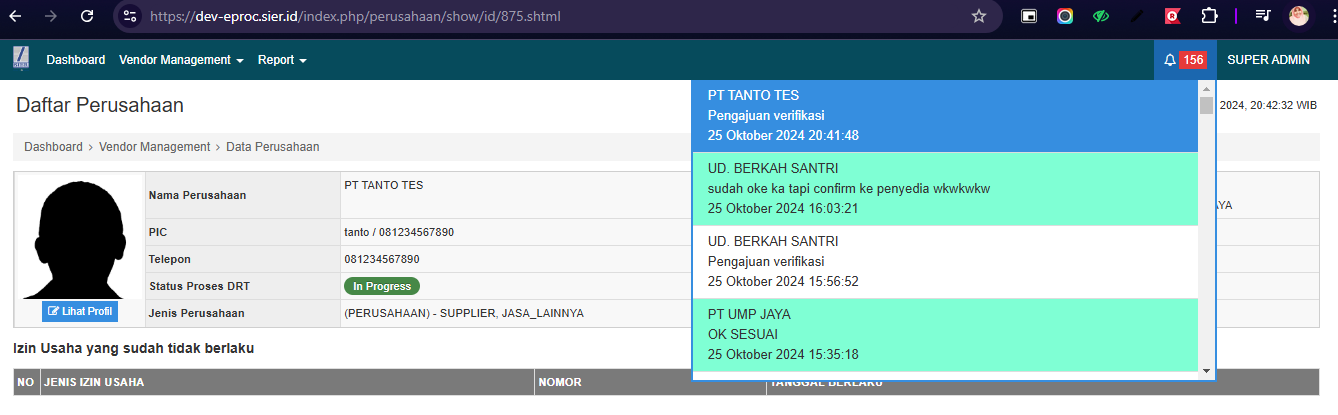
Task: Click Vendor Management in the breadcrumb
Action: coord(154,147)
